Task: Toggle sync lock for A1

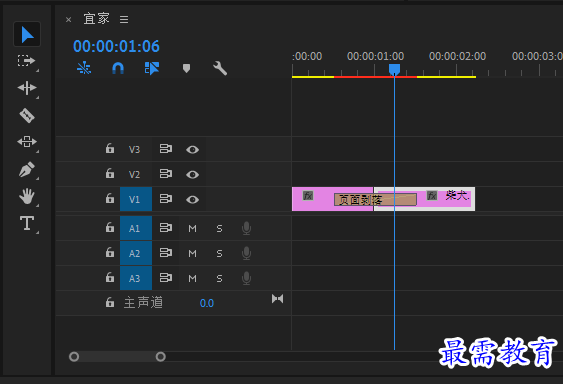Action: point(166,228)
